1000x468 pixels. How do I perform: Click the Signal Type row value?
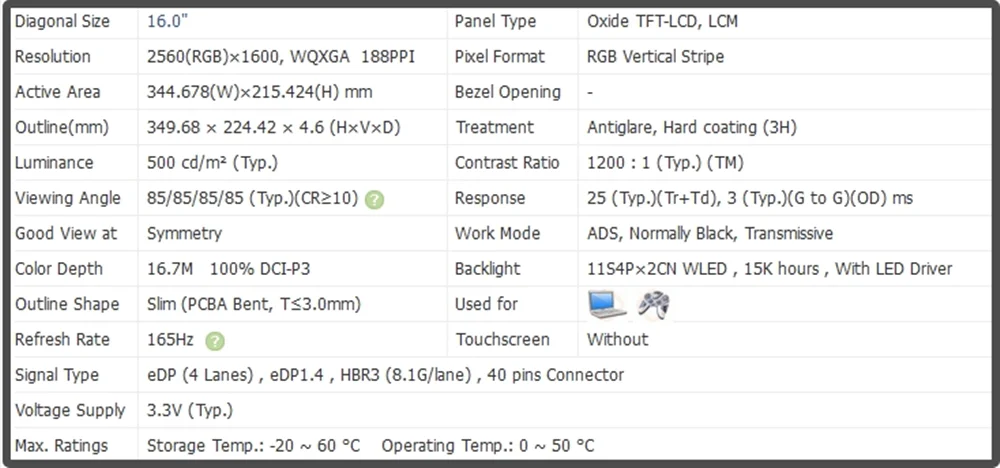click(x=385, y=375)
